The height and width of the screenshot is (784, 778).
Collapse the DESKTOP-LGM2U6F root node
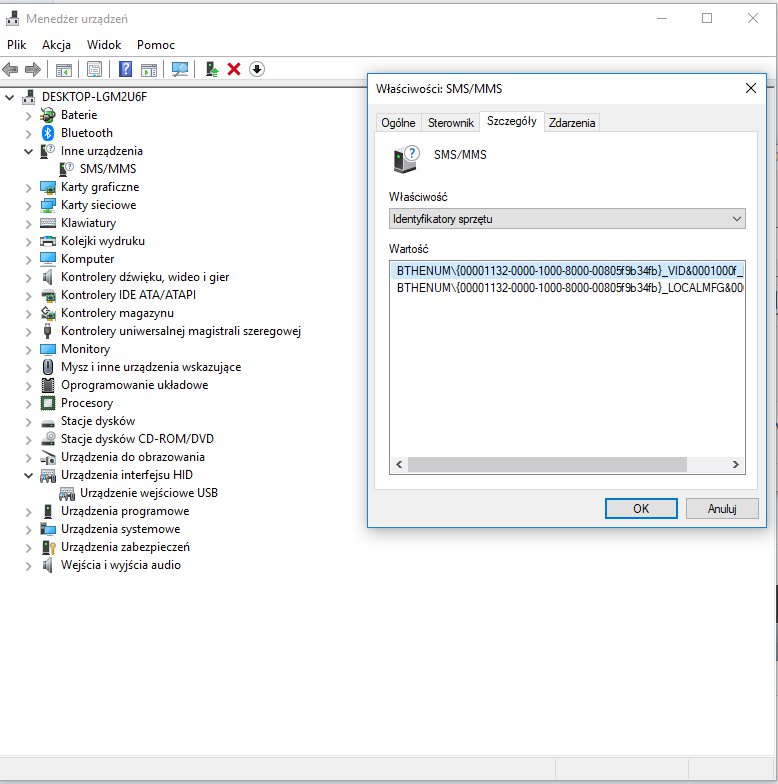point(10,97)
